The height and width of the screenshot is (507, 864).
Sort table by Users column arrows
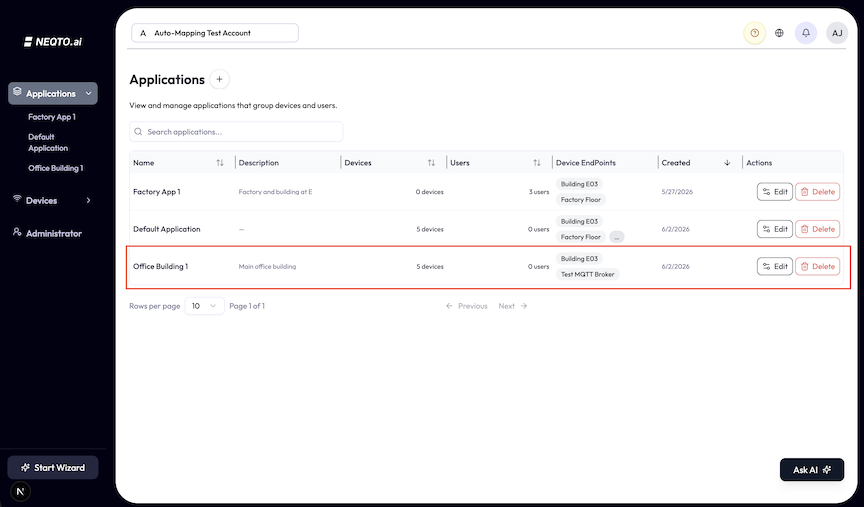coord(537,163)
